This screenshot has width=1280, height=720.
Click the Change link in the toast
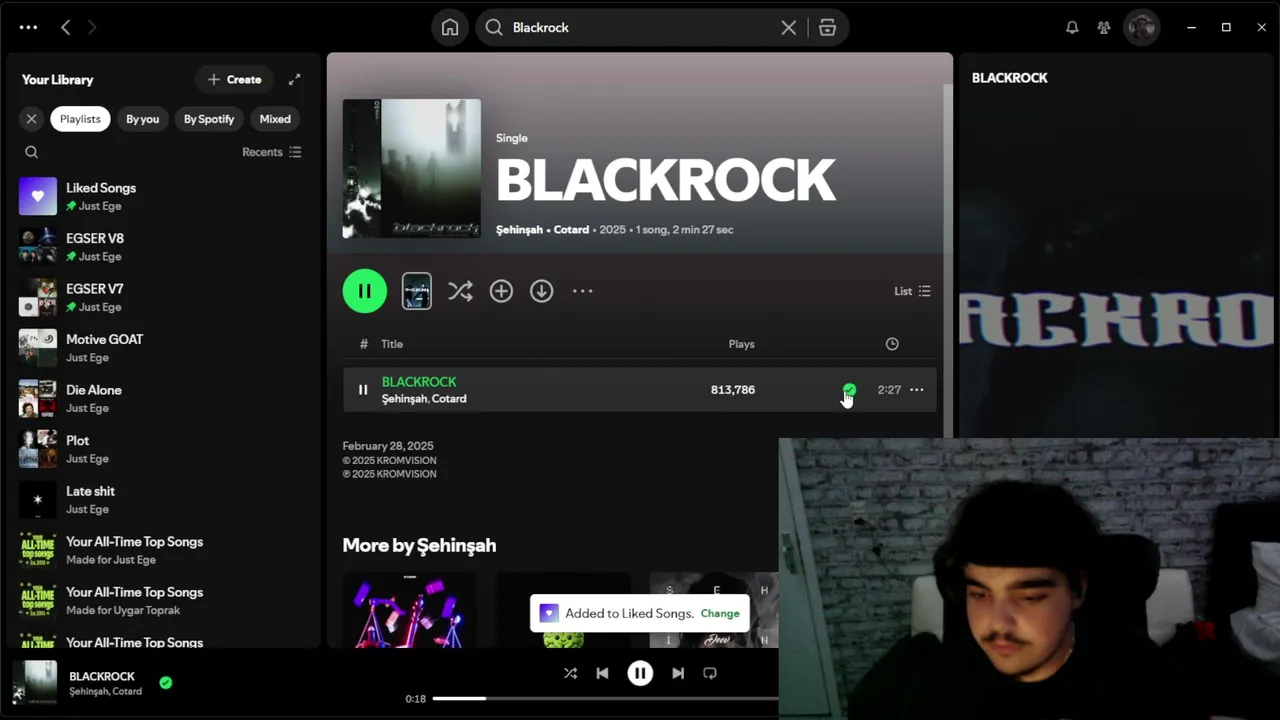[720, 614]
